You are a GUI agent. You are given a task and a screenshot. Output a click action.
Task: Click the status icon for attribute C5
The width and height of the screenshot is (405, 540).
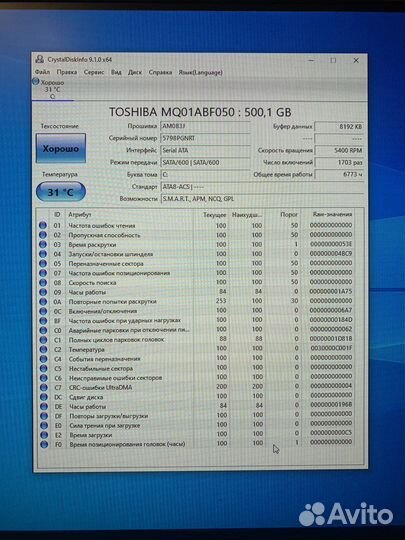pos(43,368)
